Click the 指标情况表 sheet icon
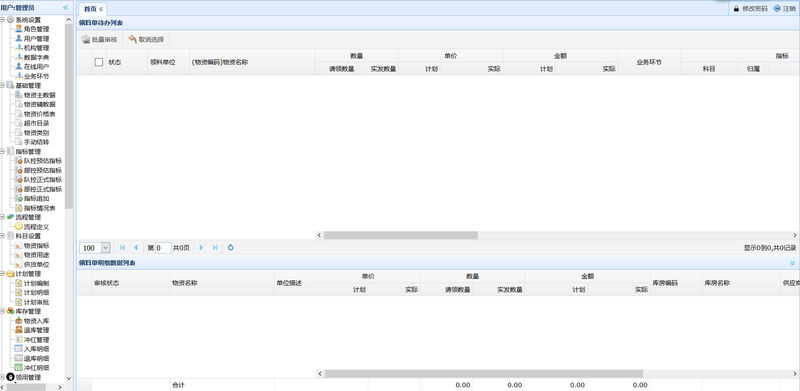800x391 pixels. pos(19,208)
